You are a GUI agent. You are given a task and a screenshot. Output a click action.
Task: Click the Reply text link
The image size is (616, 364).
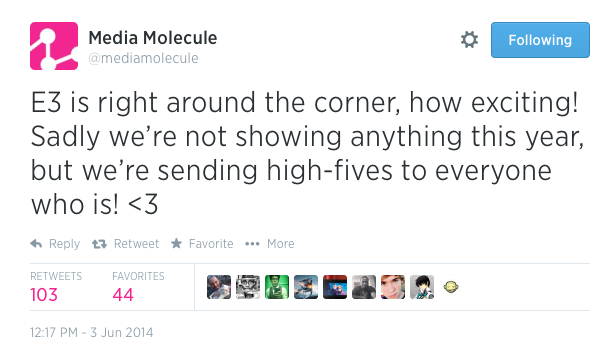(x=64, y=244)
